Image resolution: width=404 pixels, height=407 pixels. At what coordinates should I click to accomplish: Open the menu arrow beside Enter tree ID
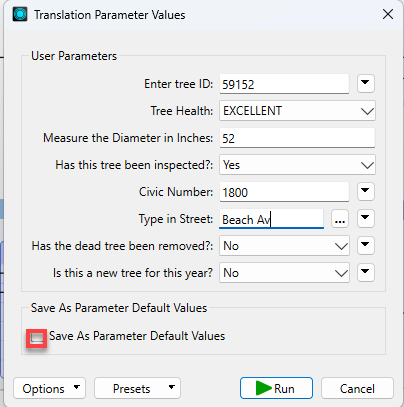(366, 83)
